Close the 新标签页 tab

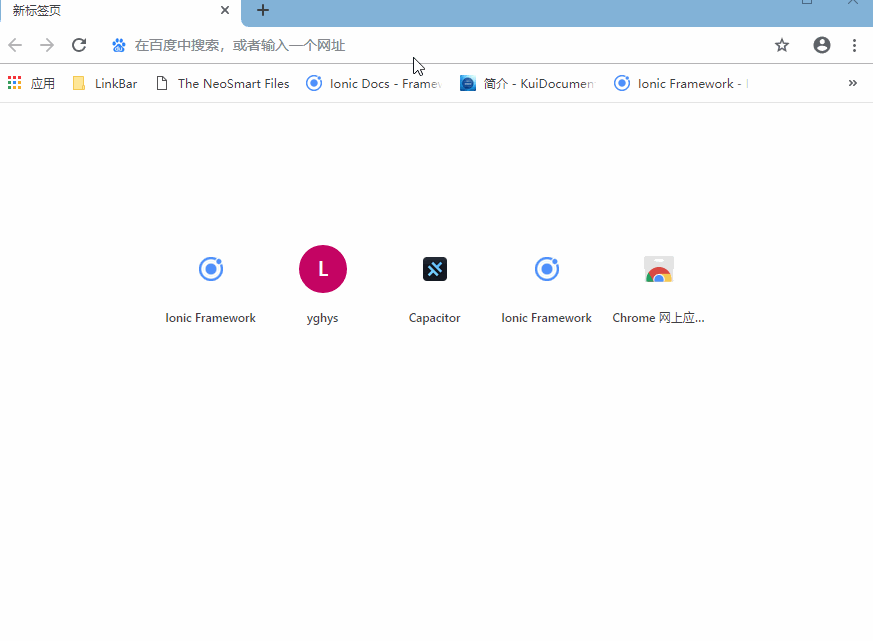[x=225, y=10]
